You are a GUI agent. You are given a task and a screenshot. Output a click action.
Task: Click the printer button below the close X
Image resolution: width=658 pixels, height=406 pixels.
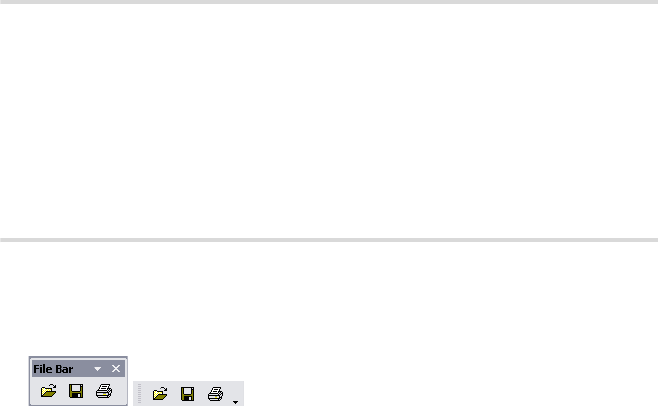point(104,391)
